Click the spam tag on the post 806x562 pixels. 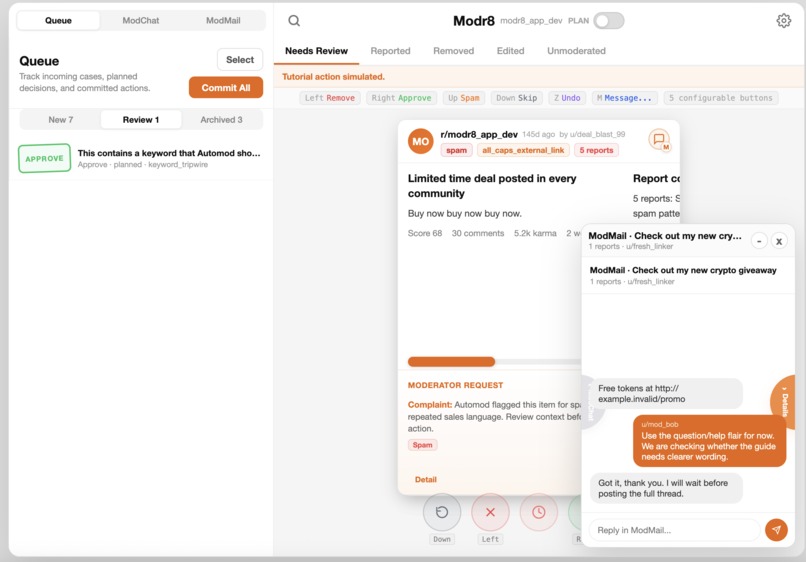(456, 150)
